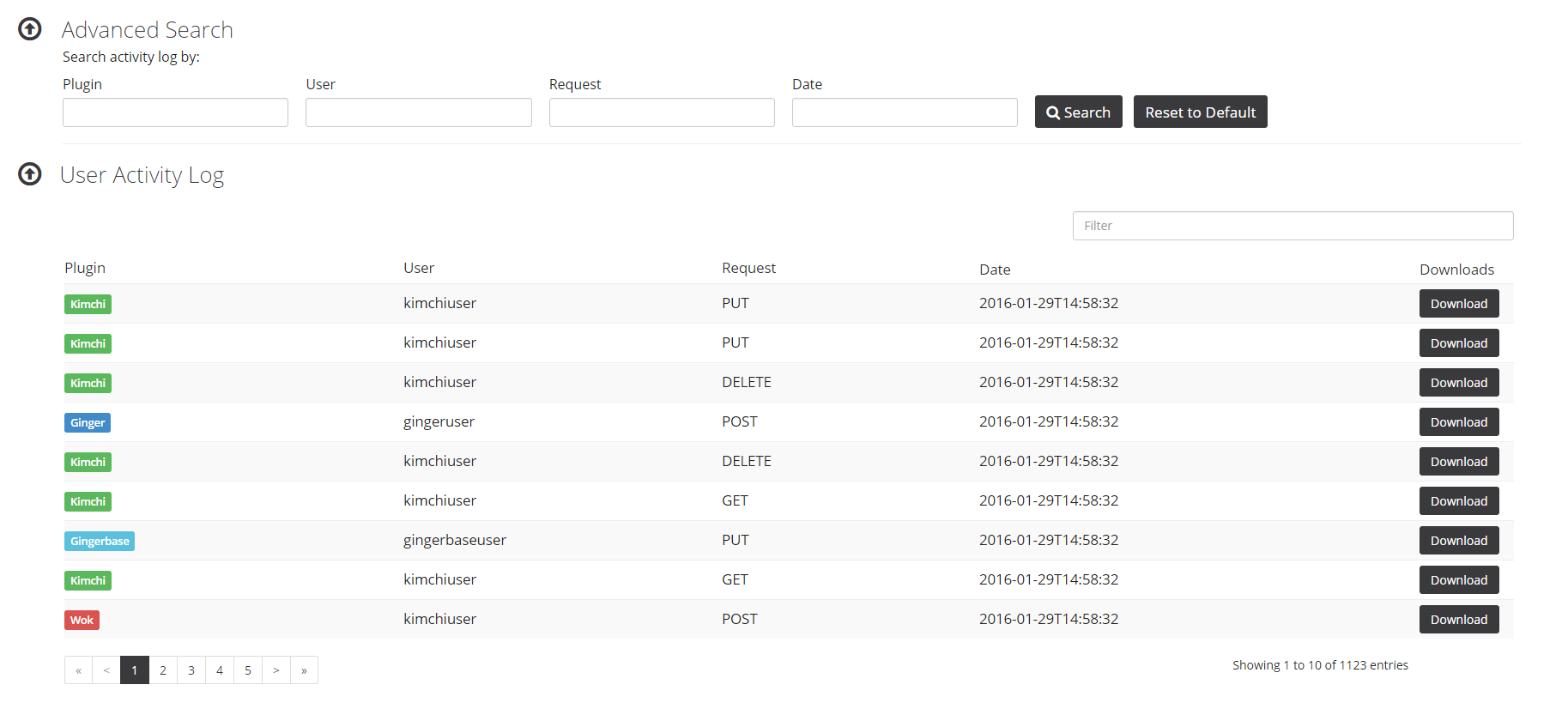Image resolution: width=1568 pixels, height=709 pixels.
Task: Focus the Plugin search input field
Action: [x=175, y=112]
